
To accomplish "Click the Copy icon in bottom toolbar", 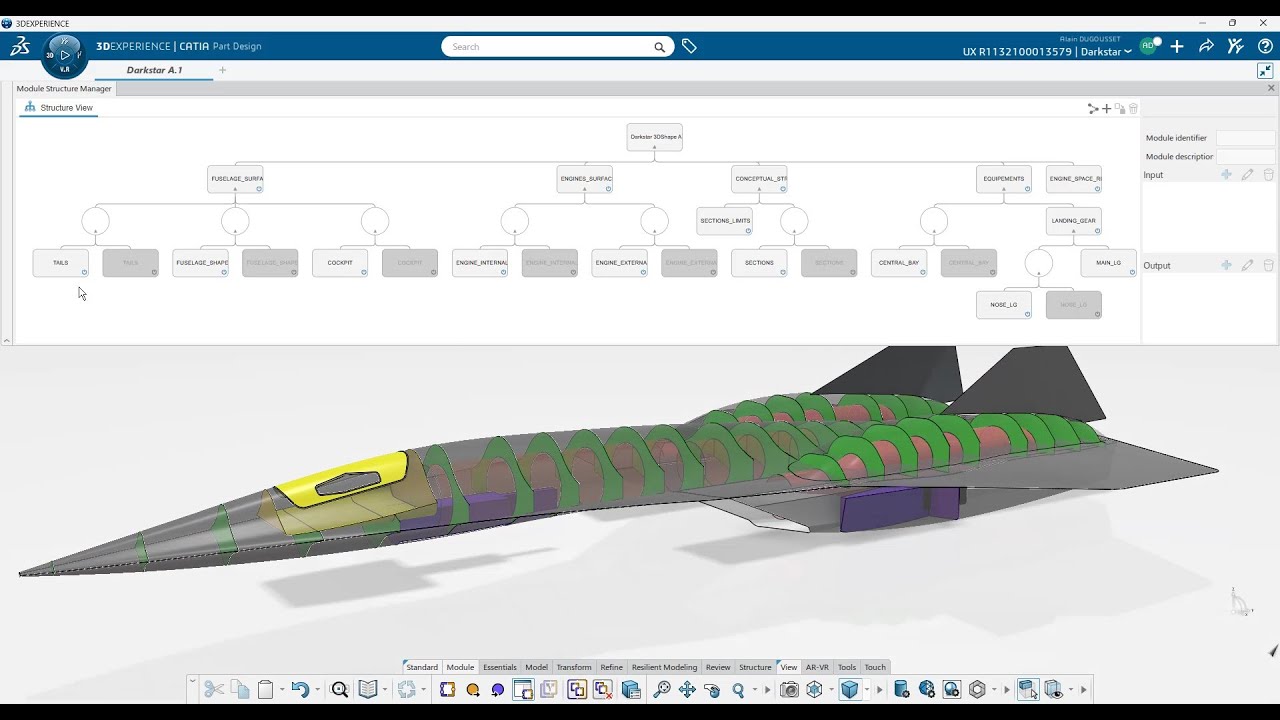I will 240,689.
